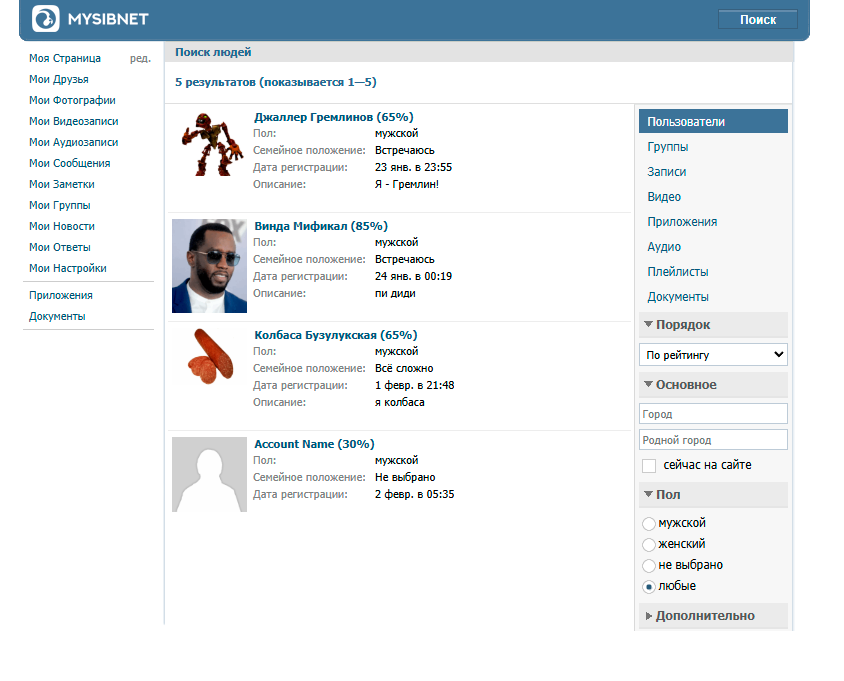Open 'Мои Сообщения' in left sidebar
The image size is (844, 681).
(69, 163)
